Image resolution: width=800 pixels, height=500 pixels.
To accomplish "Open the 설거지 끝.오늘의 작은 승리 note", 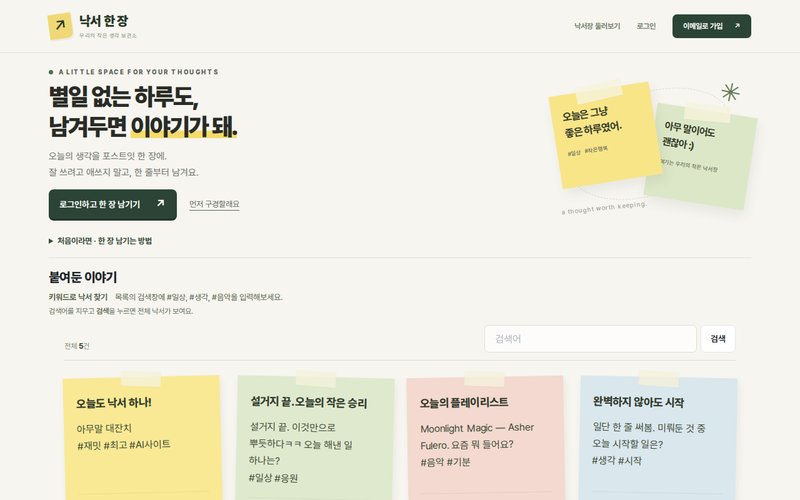I will 309,402.
